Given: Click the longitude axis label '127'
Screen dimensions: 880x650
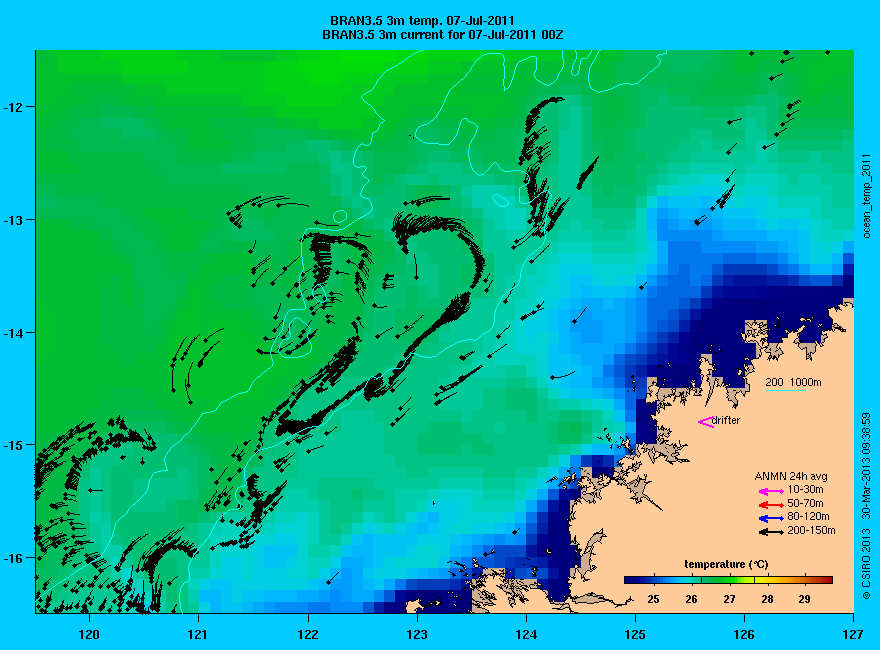Looking at the screenshot, I should pyautogui.click(x=853, y=635).
